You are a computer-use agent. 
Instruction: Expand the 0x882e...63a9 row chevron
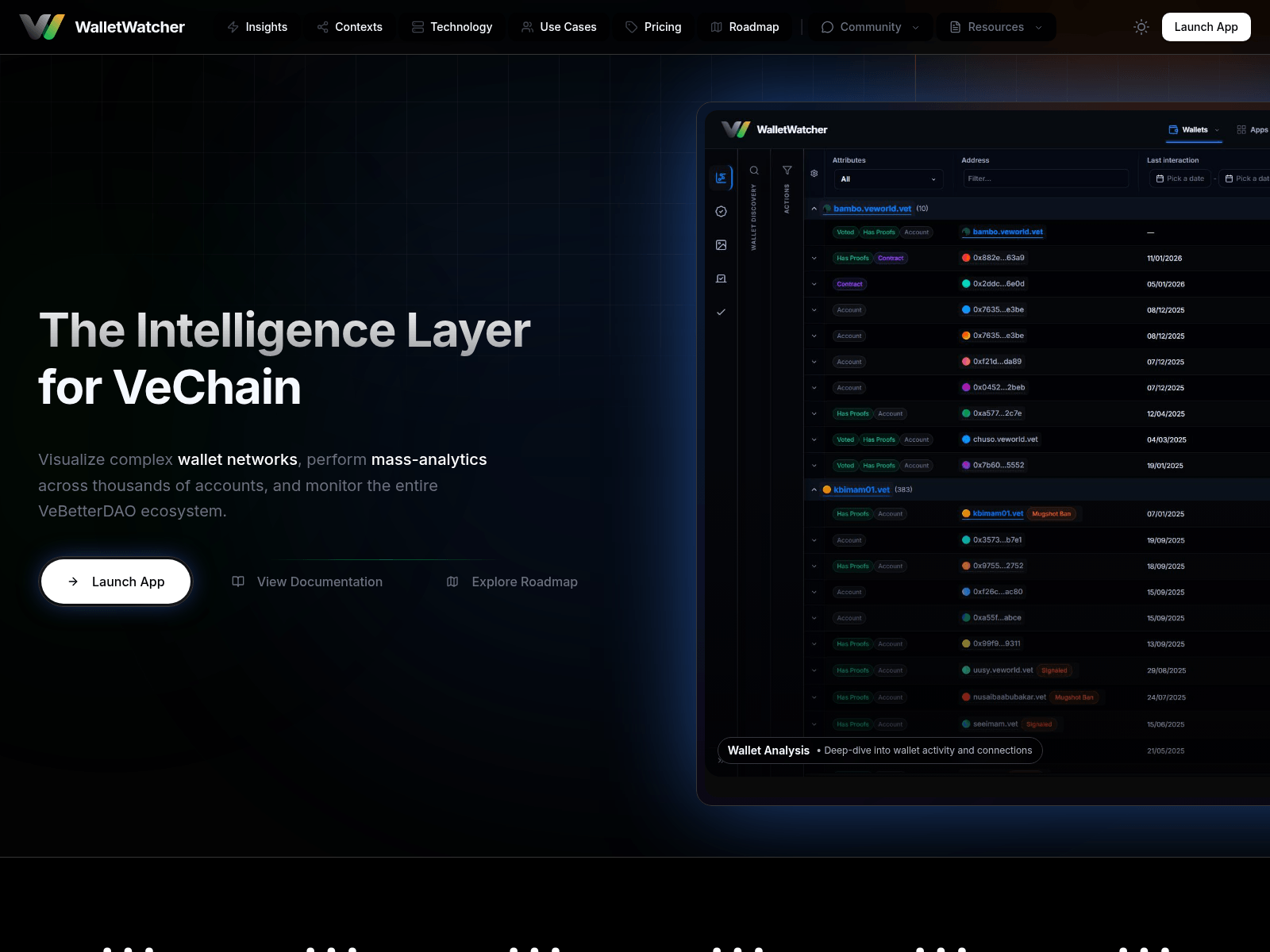[814, 258]
